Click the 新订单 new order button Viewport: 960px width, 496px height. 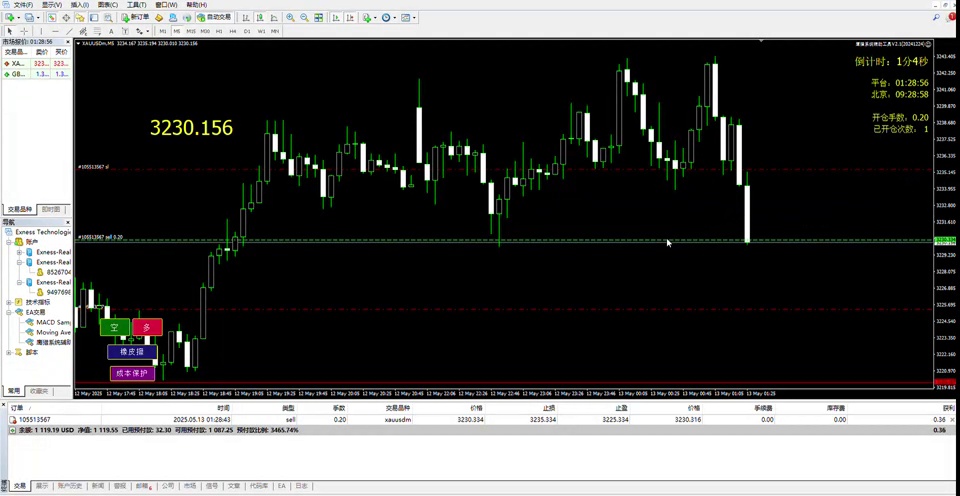click(135, 18)
